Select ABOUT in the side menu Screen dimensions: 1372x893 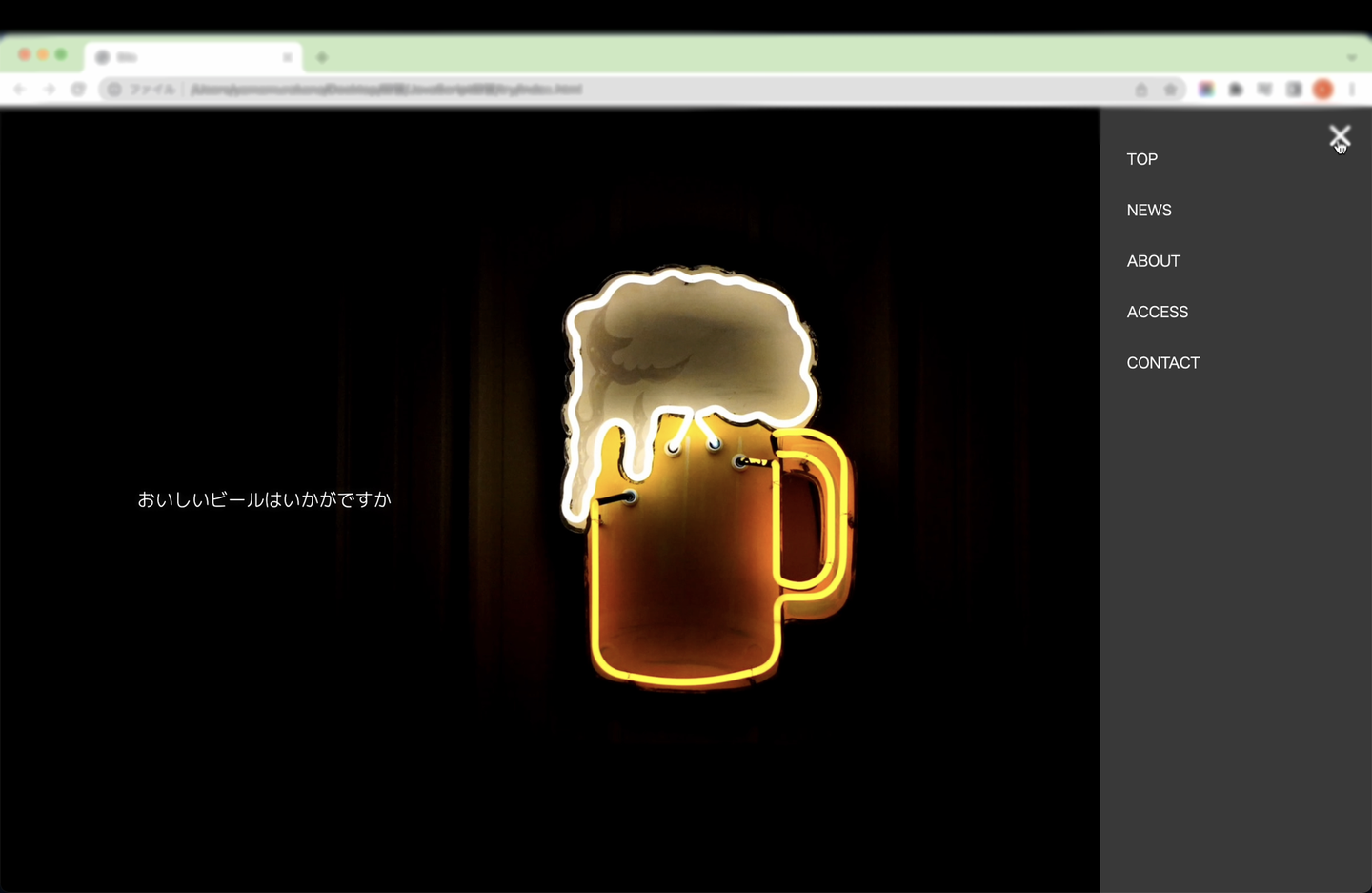click(1153, 261)
